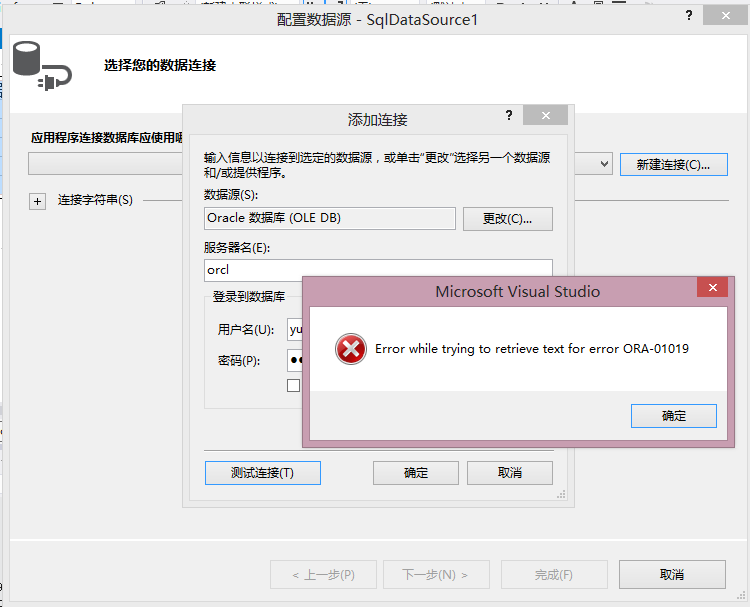Screen dimensions: 750x607
Task: Click 测试连接(T) button
Action: pyautogui.click(x=263, y=473)
